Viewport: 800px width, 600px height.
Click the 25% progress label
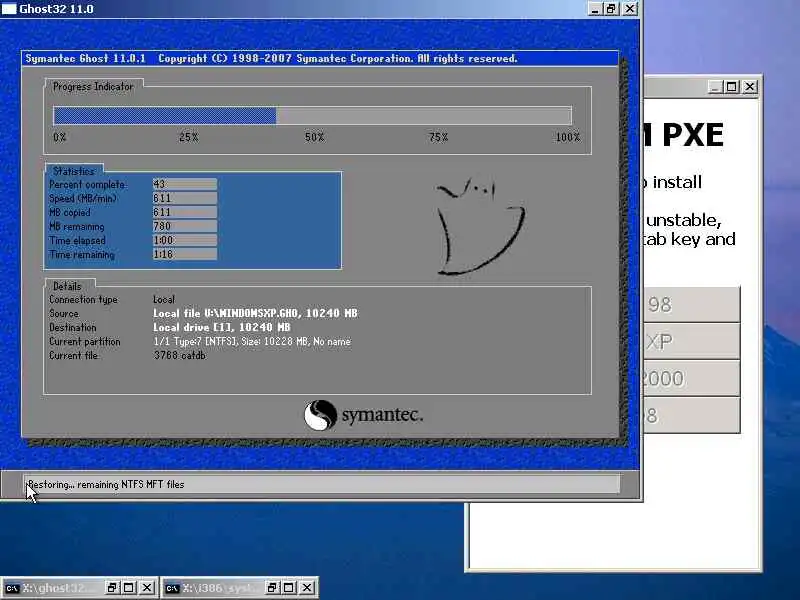[x=188, y=137]
